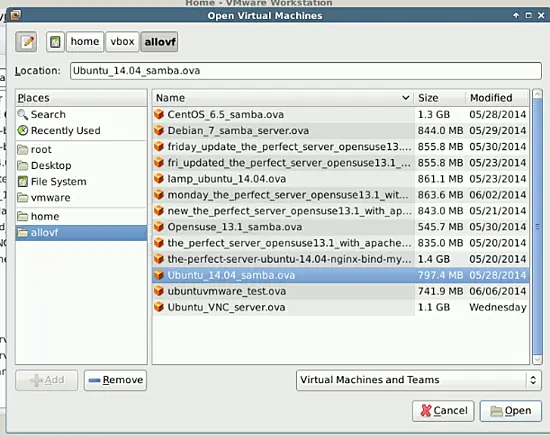Viewport: 550px width, 438px height.
Task: Select the root folder in Places
Action: (81, 149)
